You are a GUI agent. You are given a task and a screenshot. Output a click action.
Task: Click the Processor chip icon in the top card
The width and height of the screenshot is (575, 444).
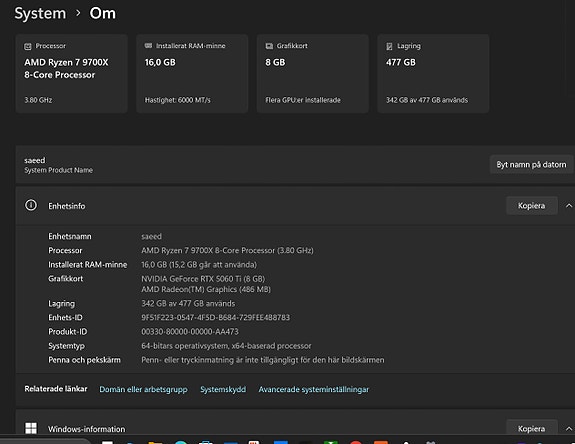click(28, 46)
